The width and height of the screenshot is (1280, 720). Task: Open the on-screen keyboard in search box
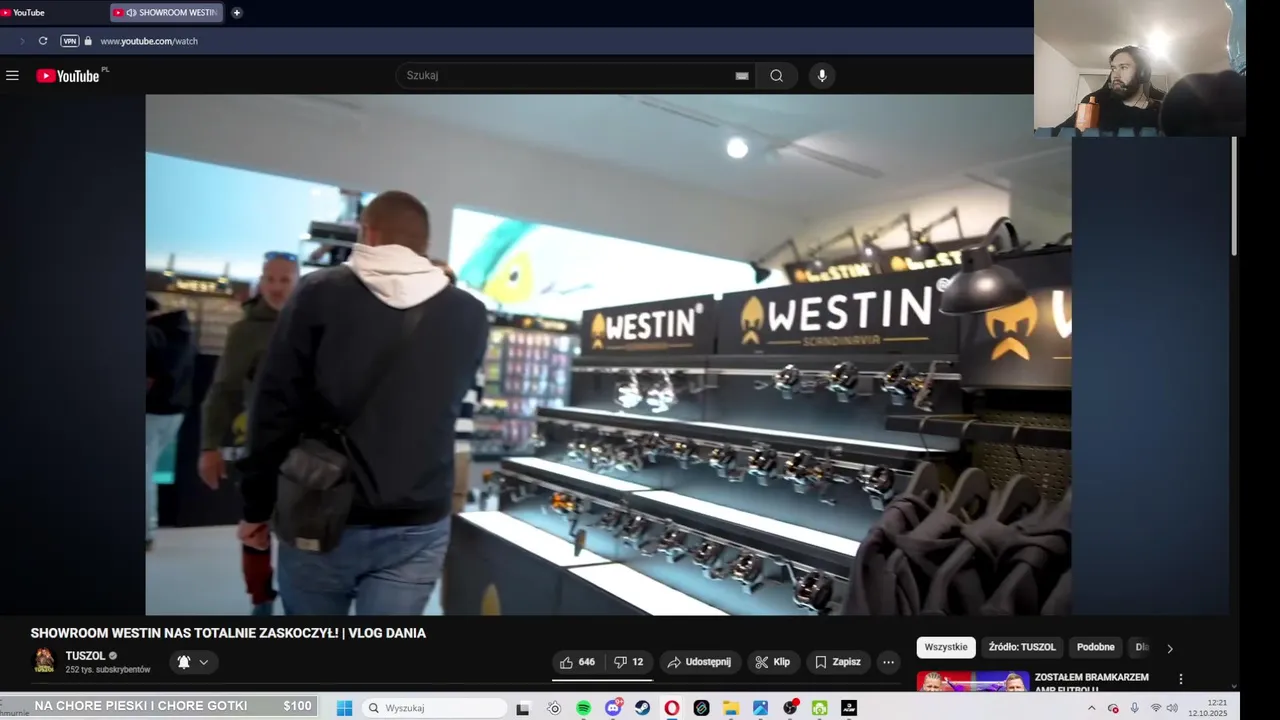tap(742, 76)
